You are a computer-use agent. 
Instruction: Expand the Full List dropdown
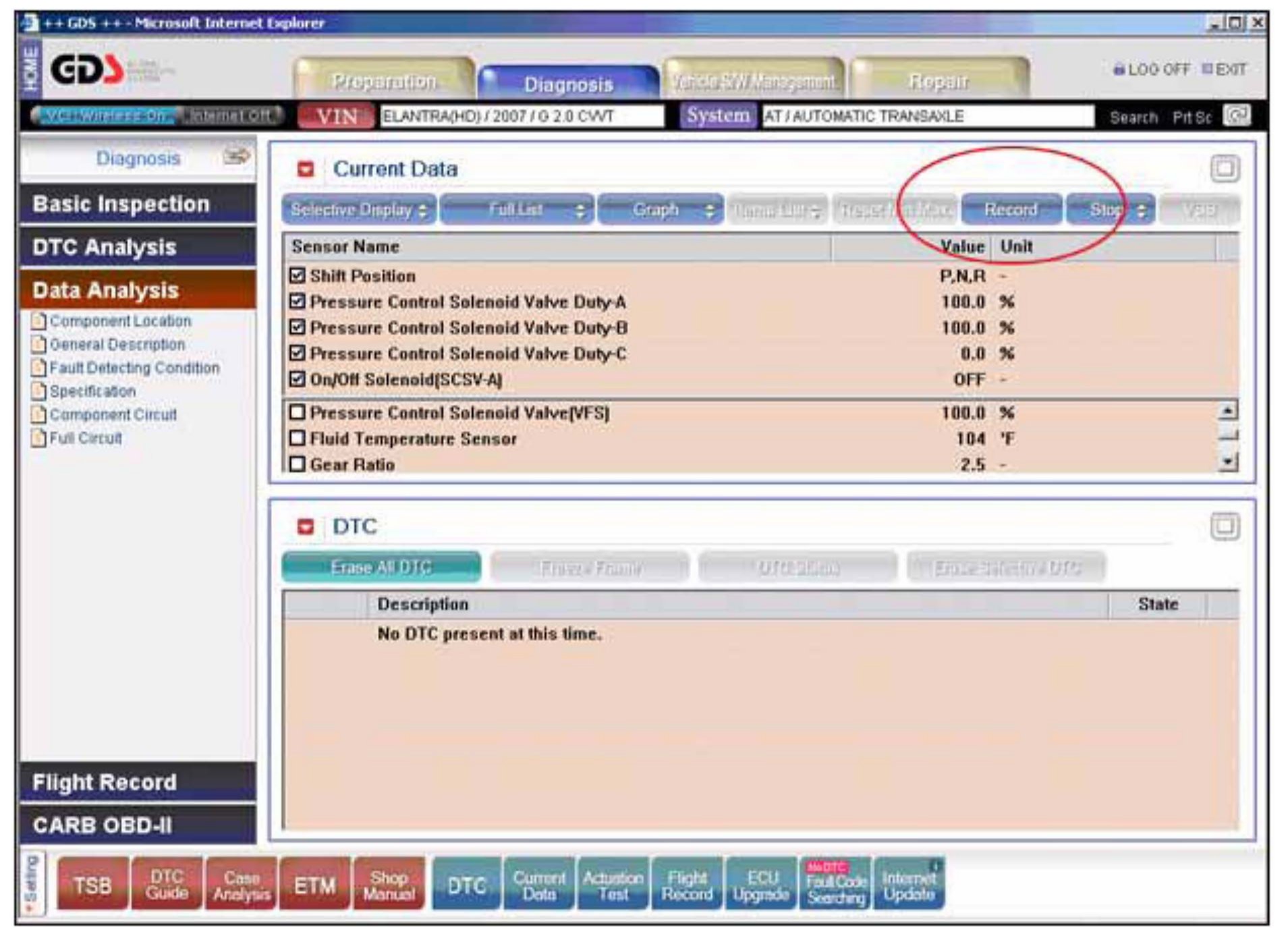[517, 210]
